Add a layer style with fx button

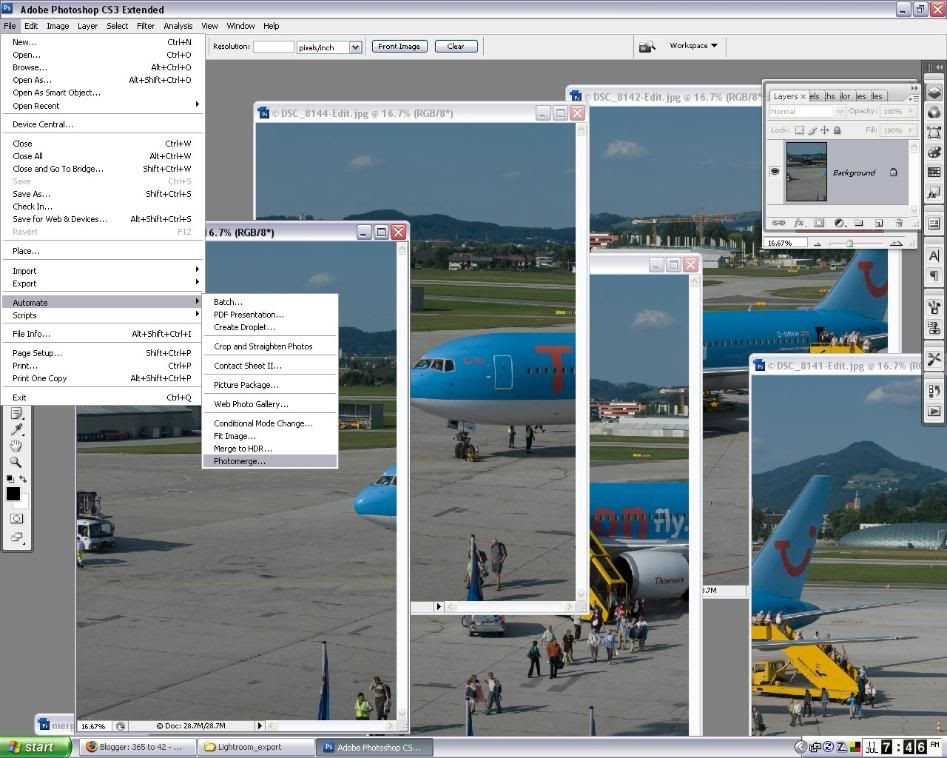(798, 223)
